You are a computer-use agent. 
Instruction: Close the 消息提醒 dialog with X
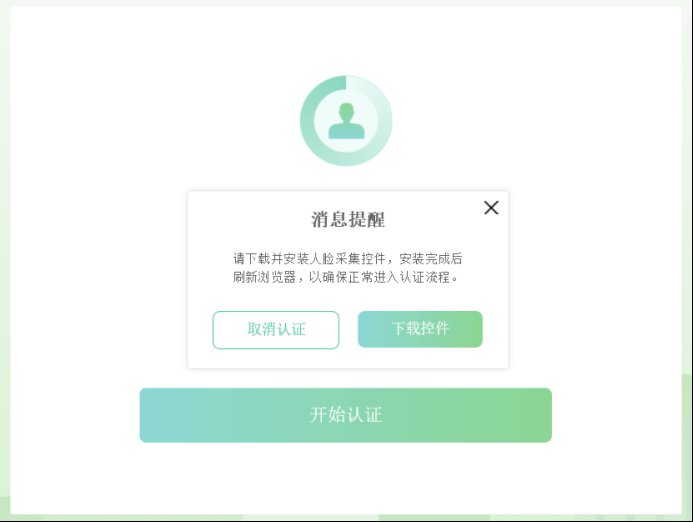pyautogui.click(x=491, y=207)
